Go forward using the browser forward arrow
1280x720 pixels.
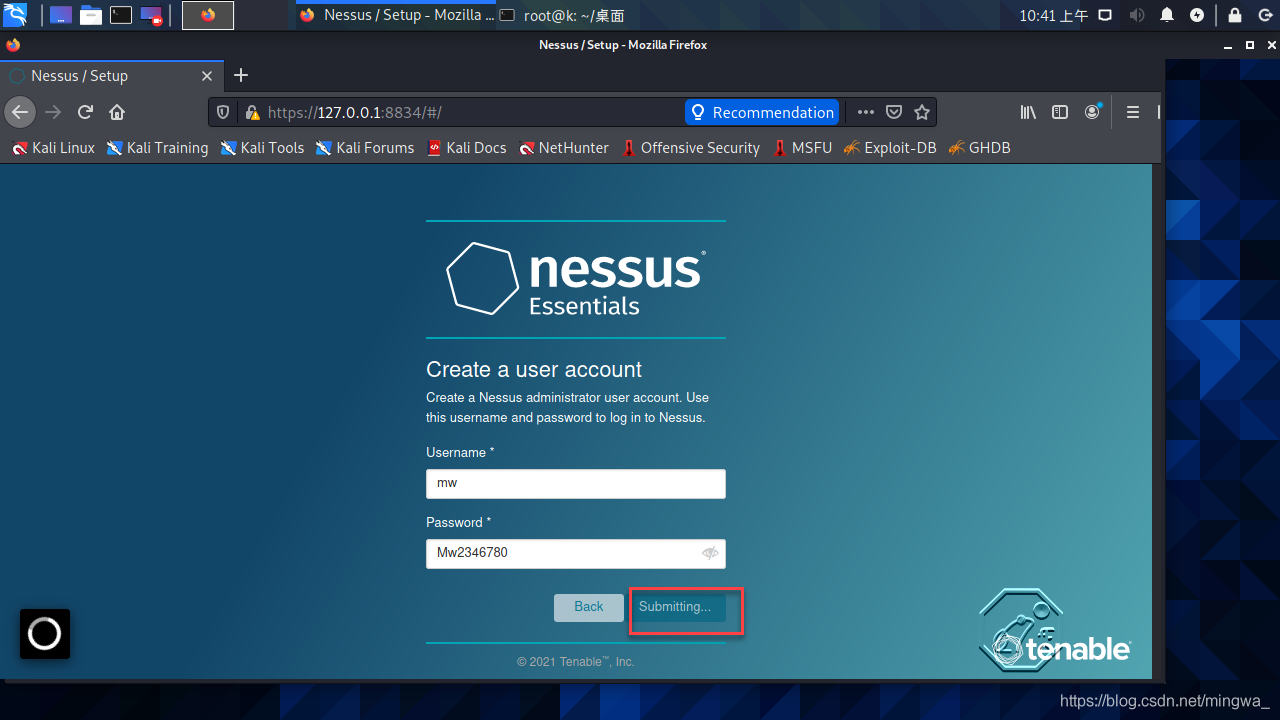click(x=53, y=112)
